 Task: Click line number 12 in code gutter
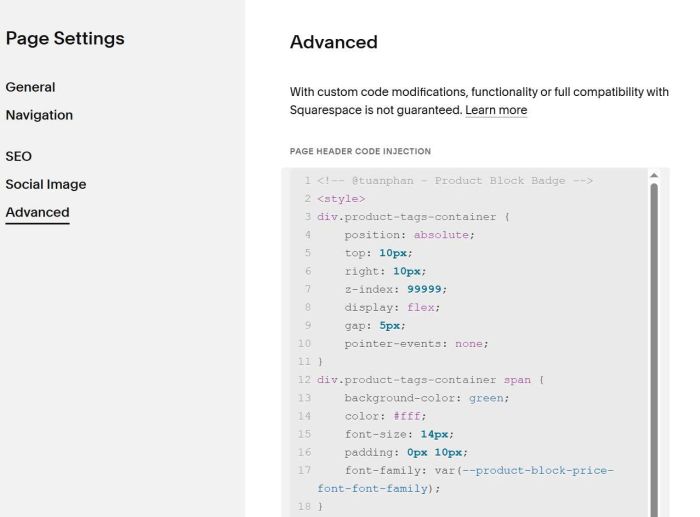(x=304, y=380)
